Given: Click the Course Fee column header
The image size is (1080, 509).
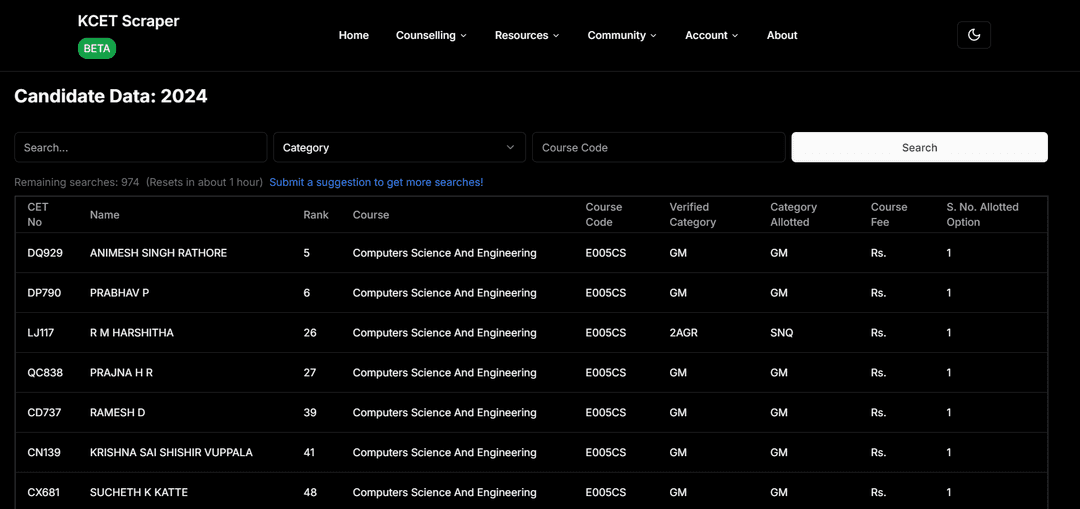Looking at the screenshot, I should point(888,215).
